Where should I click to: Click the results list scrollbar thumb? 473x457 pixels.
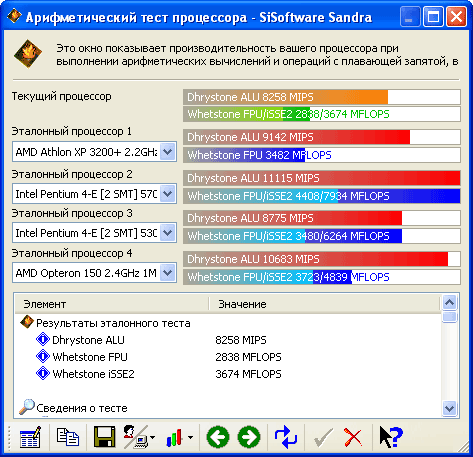(x=450, y=317)
